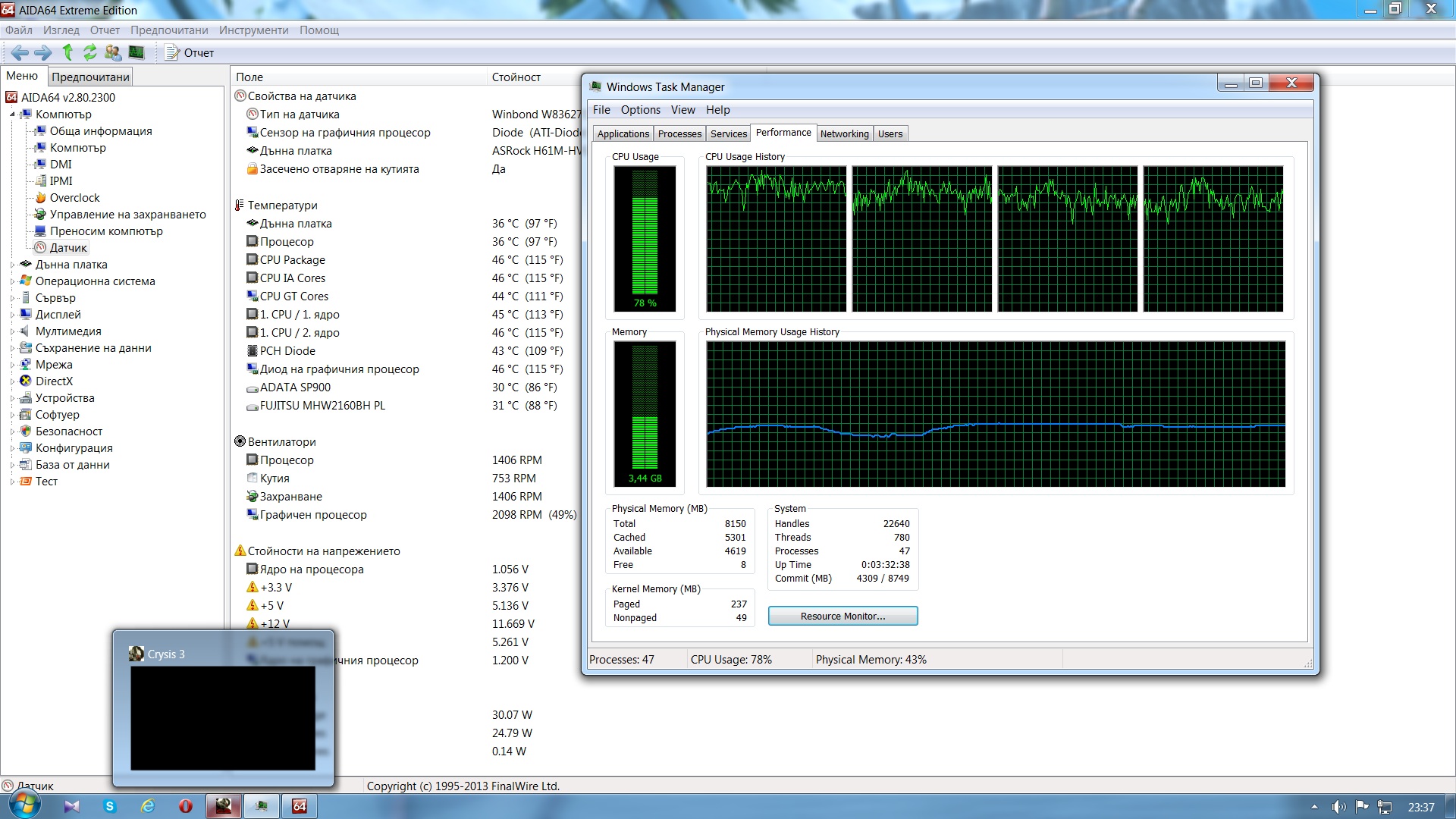Screen dimensions: 1456x819
Task: Expand the Мрежа tree node
Action: pos(12,365)
